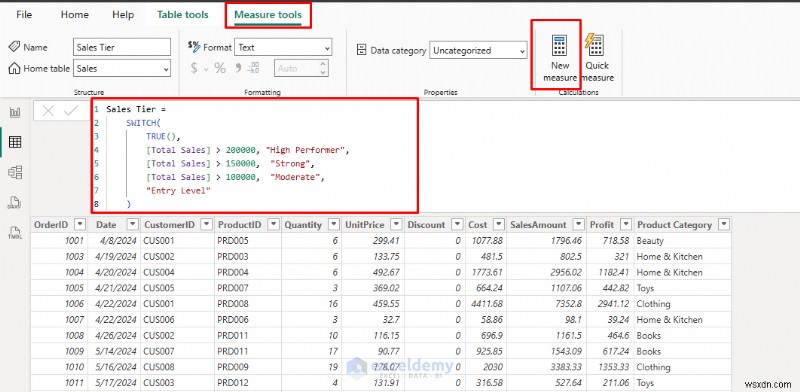Click the SalesAmount cell 7352.8
The width and height of the screenshot is (800, 392).
tap(546, 304)
